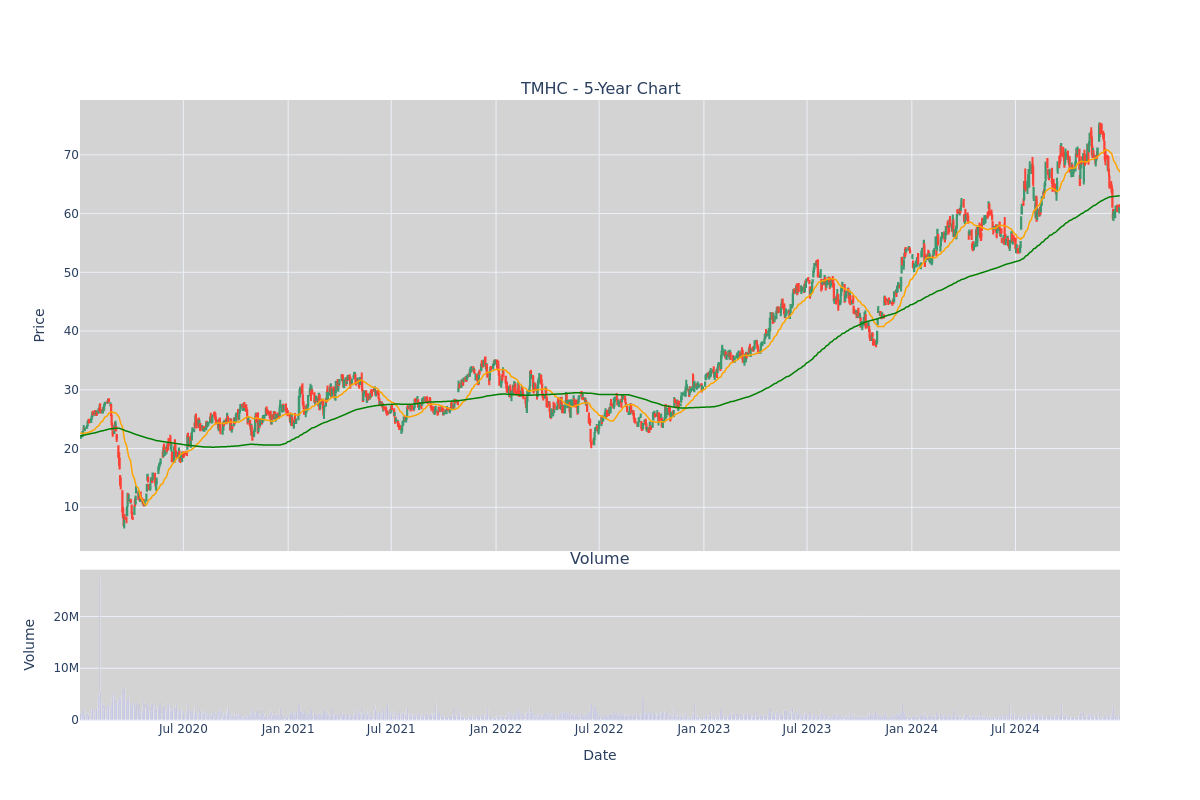Screen dimensions: 1200x800
Task: Select the Jul 2022 date label
Action: coord(599,729)
